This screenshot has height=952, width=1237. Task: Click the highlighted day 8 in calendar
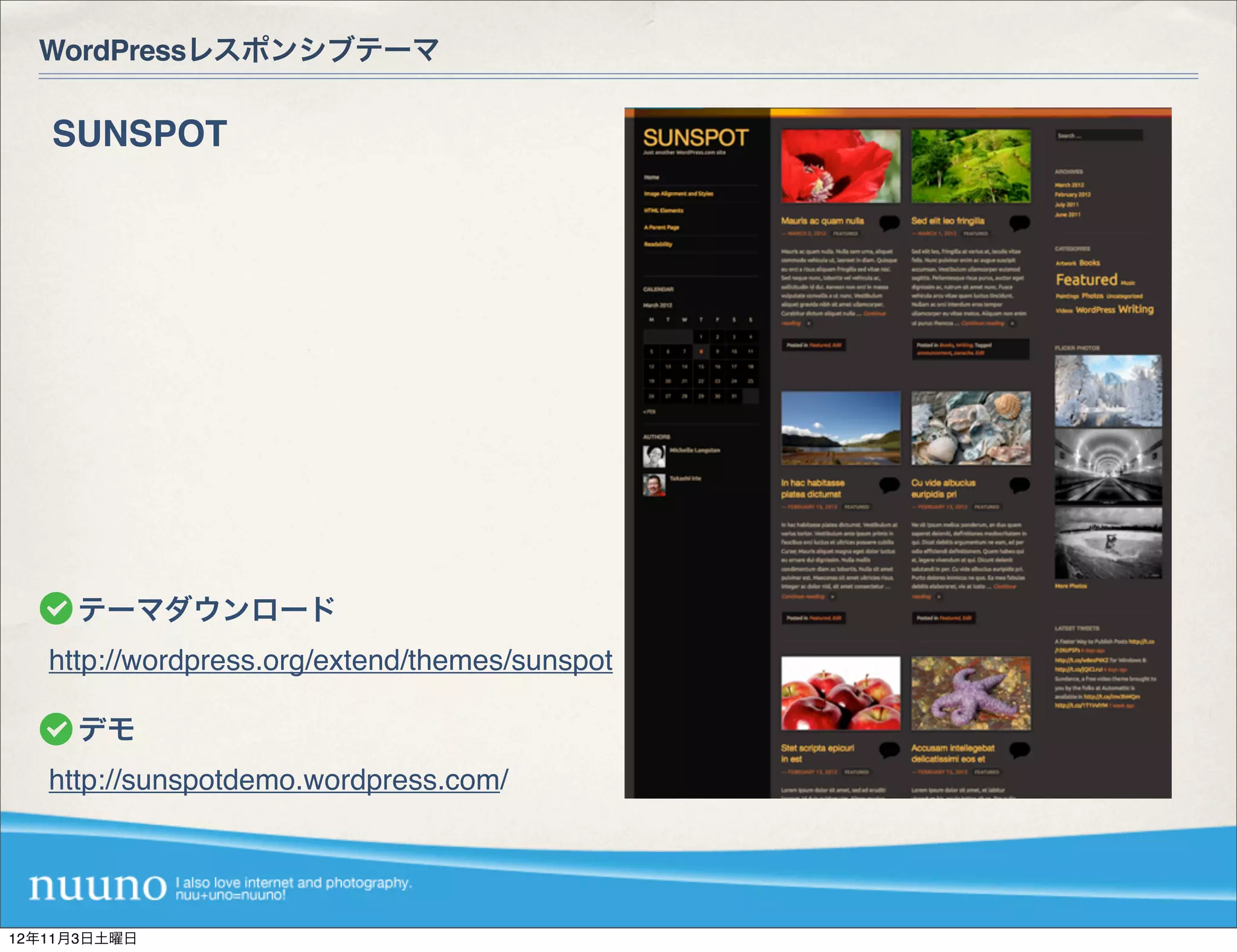[x=701, y=351]
